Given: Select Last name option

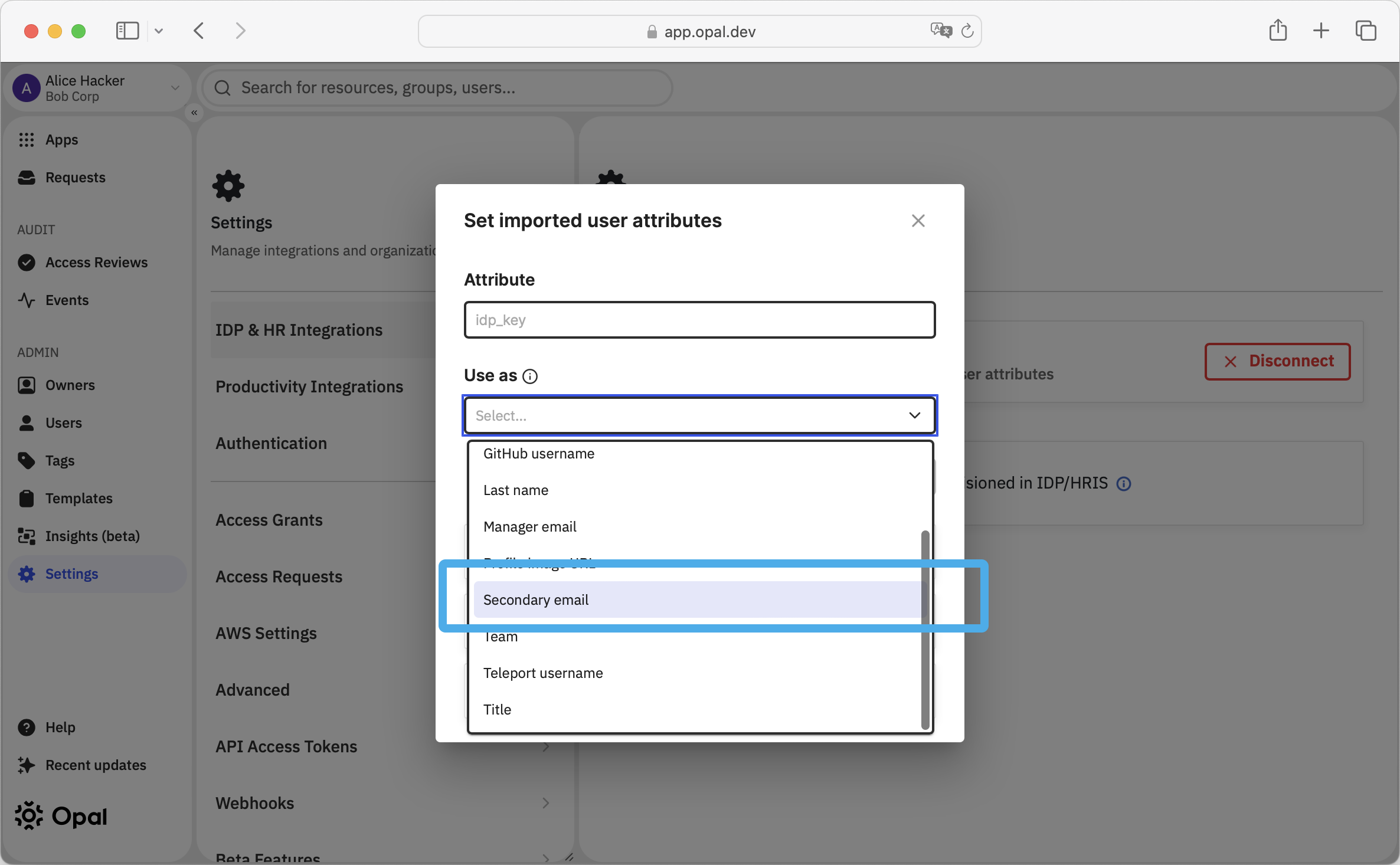Looking at the screenshot, I should coord(698,490).
